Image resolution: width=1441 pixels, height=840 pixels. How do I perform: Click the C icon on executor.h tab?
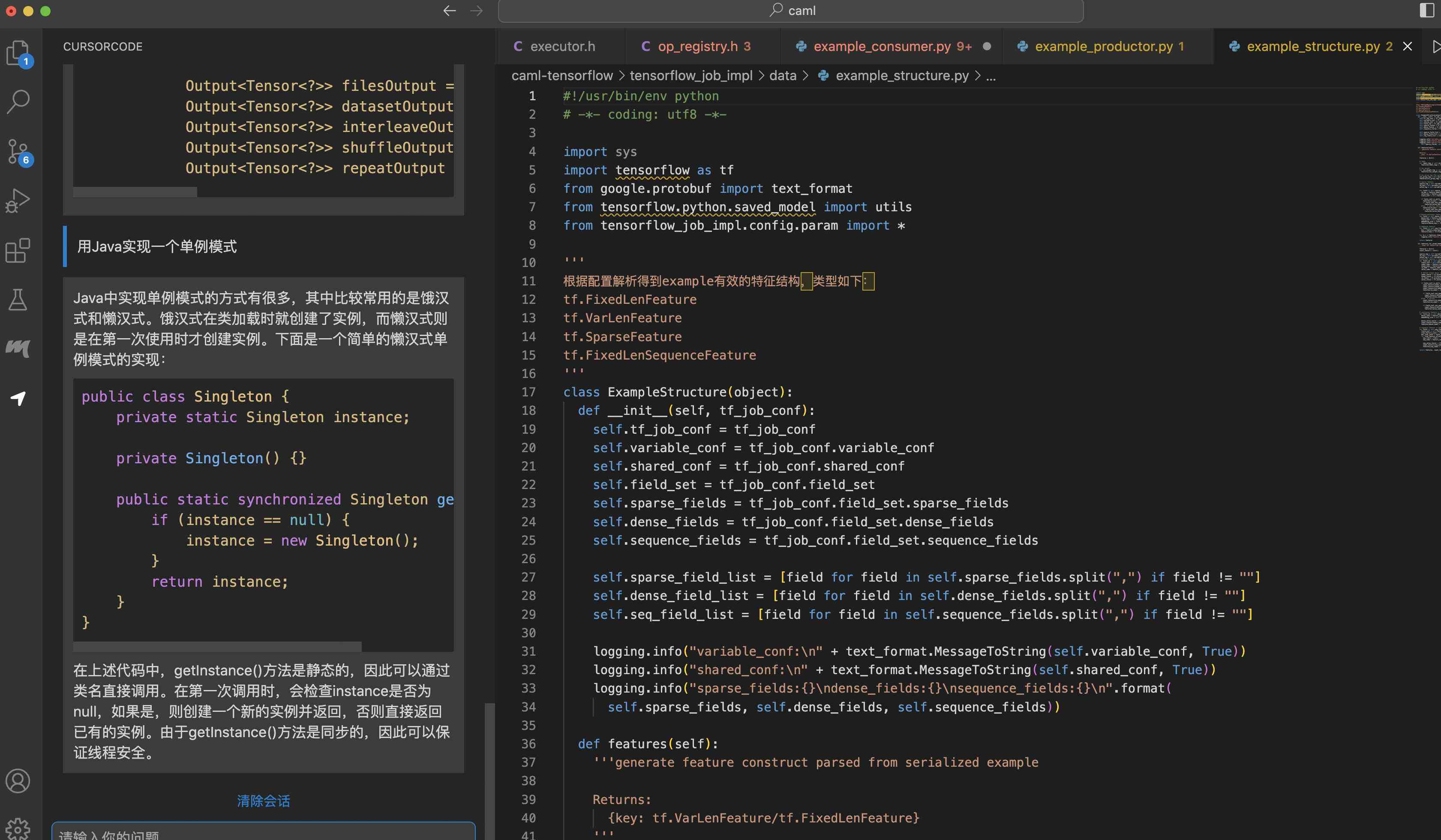tap(517, 46)
